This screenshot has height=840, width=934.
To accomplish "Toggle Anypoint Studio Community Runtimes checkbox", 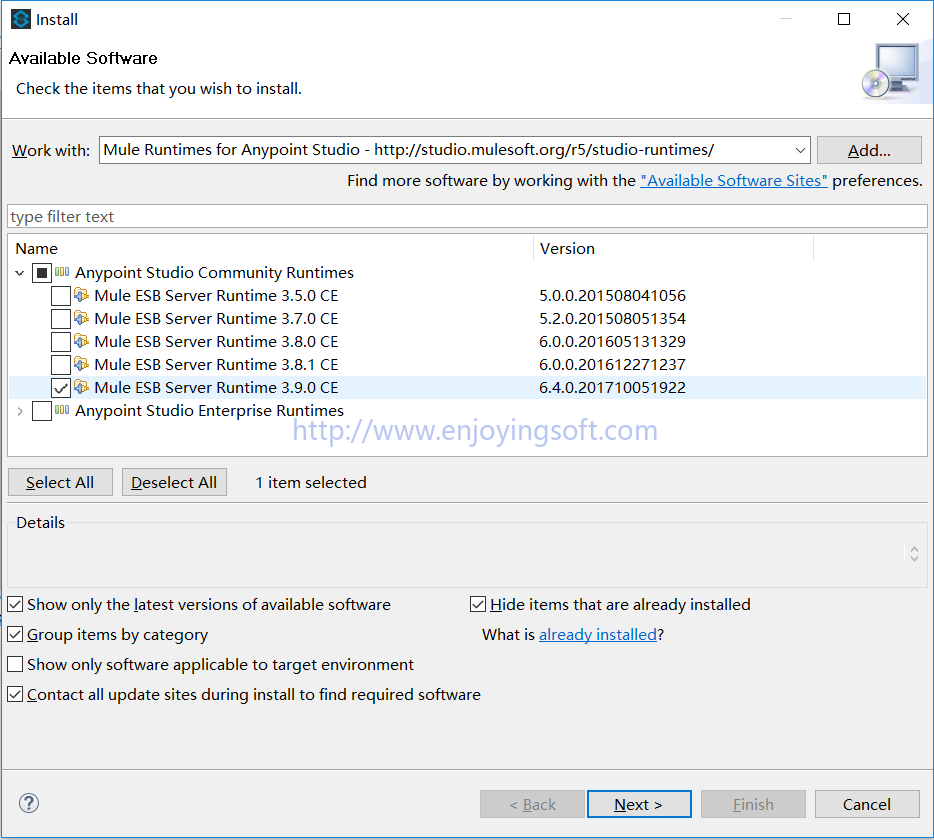I will pos(42,273).
